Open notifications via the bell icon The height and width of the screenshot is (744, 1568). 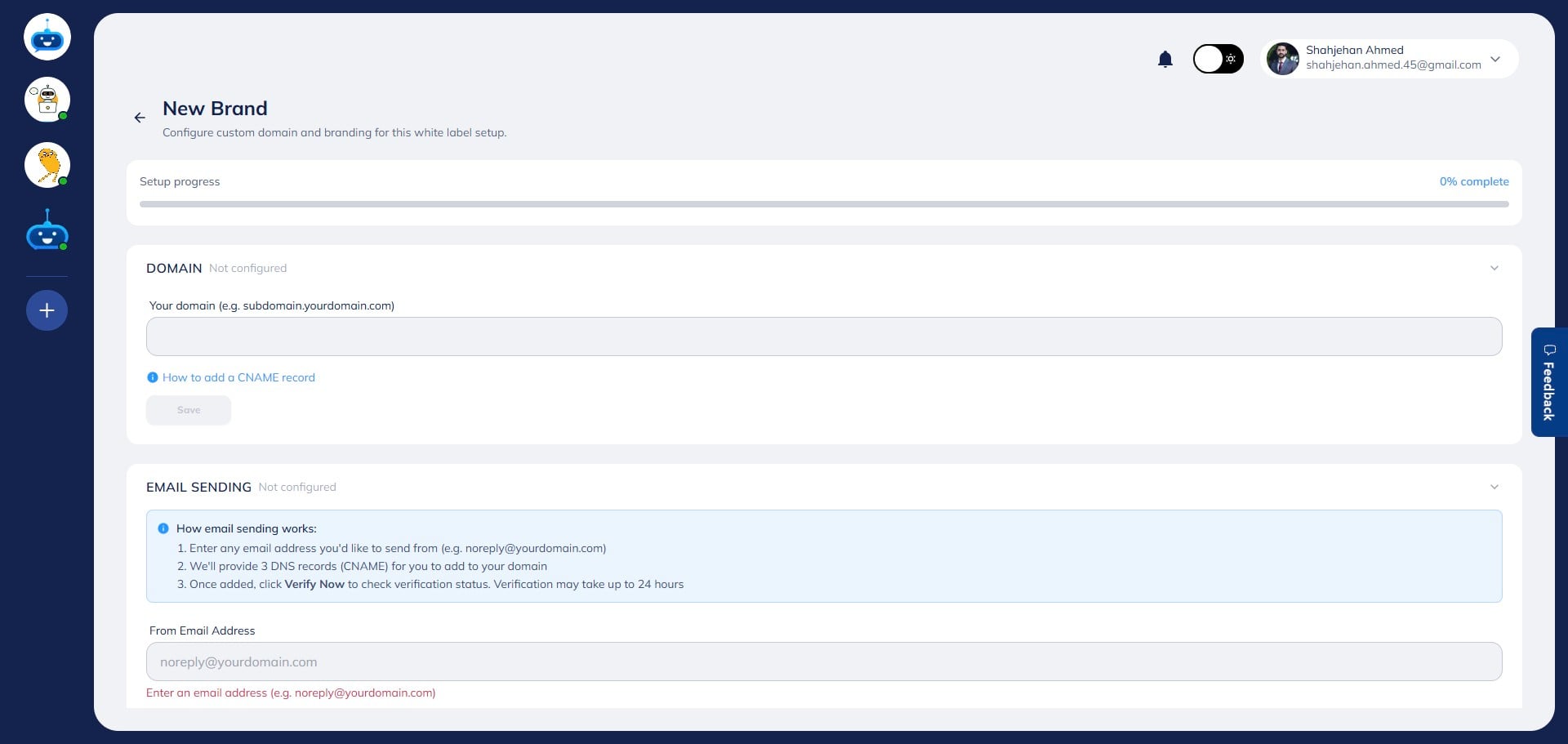click(x=1165, y=59)
